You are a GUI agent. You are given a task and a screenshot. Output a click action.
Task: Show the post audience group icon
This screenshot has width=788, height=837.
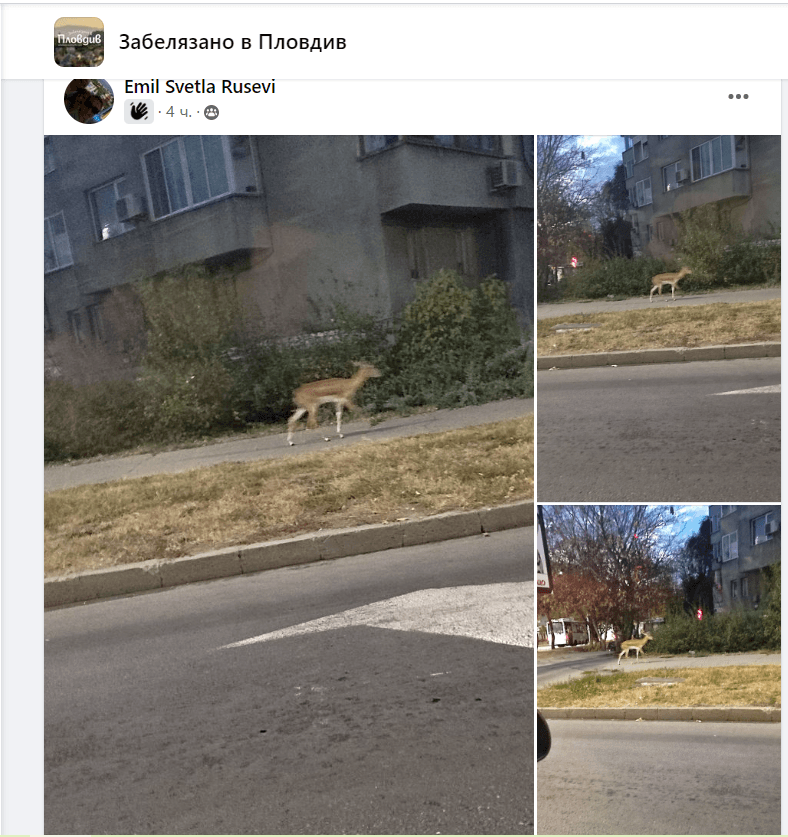coord(211,112)
